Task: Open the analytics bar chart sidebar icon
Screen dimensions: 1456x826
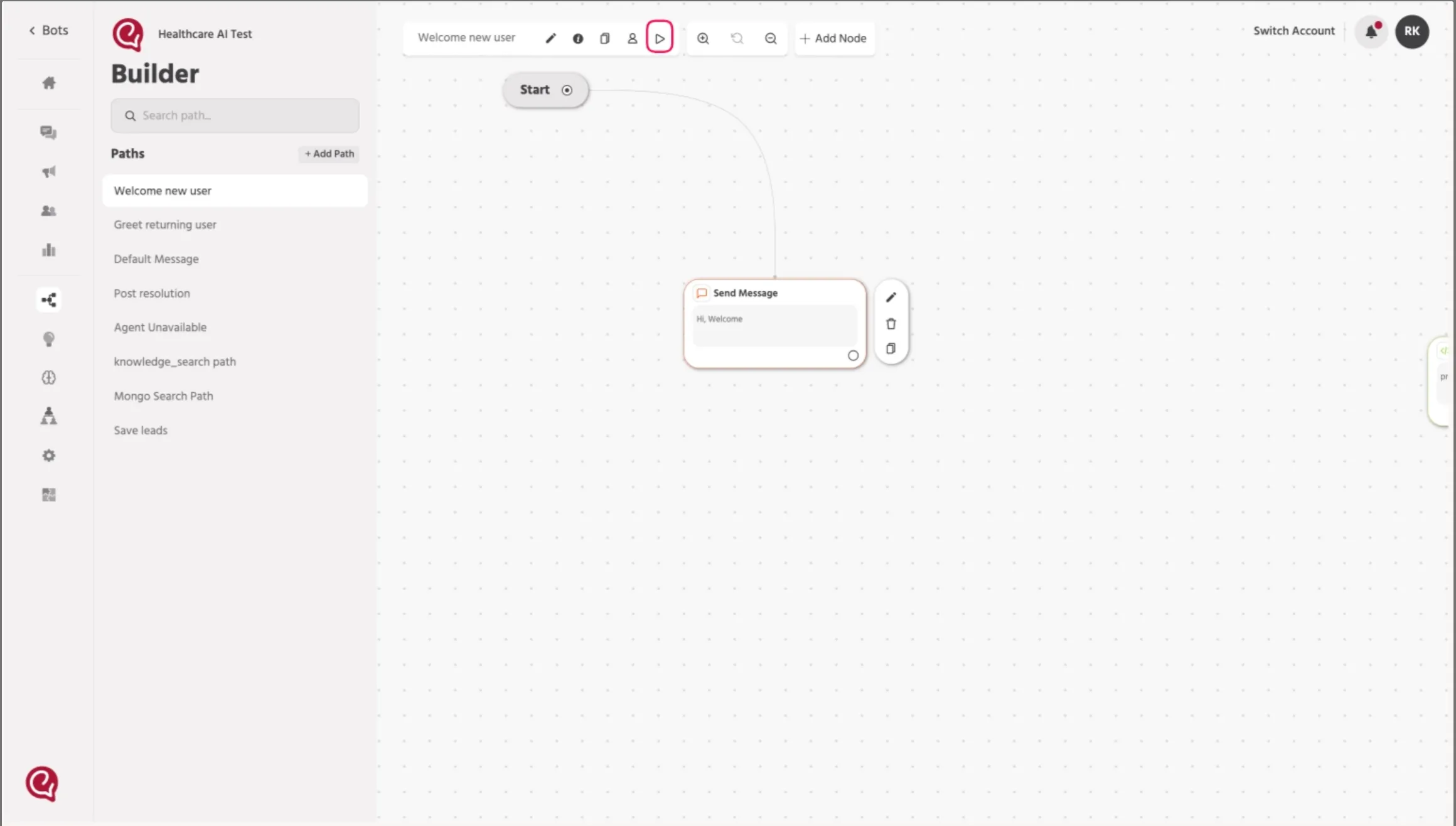Action: 49,250
